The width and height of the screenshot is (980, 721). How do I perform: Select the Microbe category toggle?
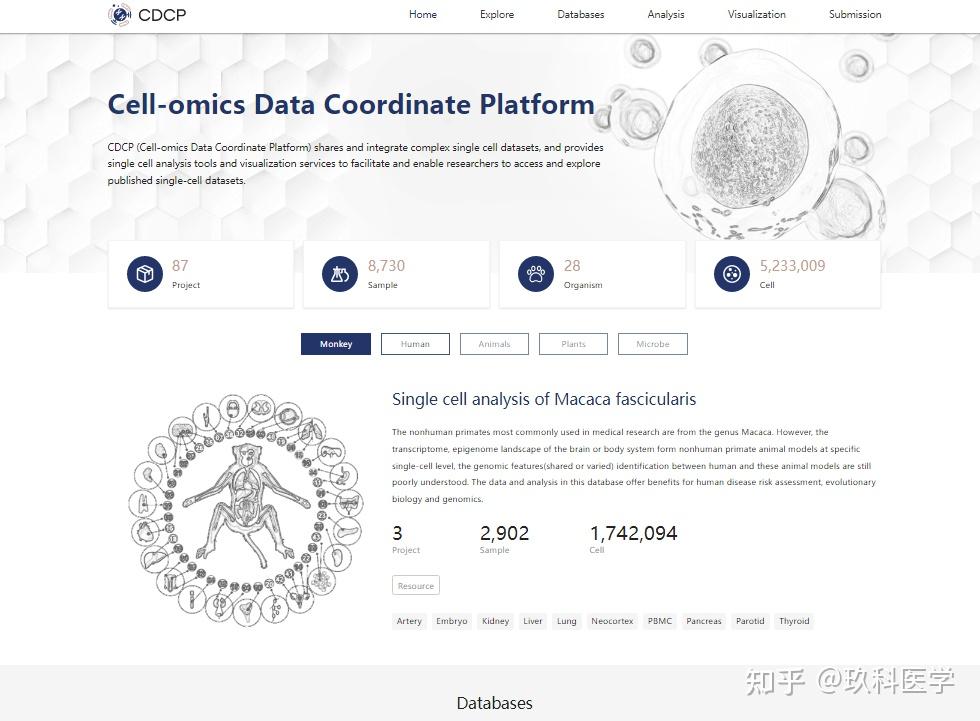(652, 343)
